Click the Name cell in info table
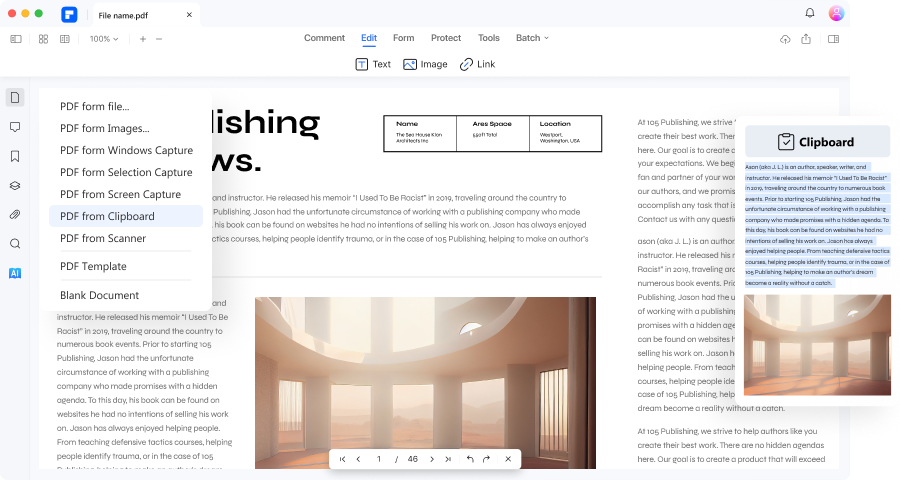Viewport: 900px width, 480px height. 420,133
